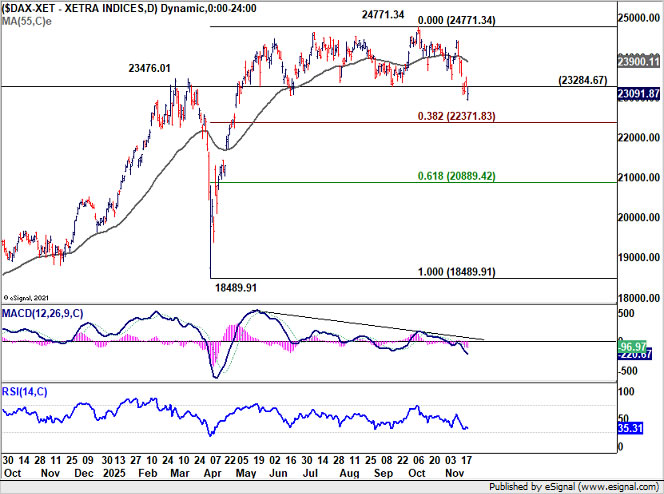Click the Feb month label on time axis

[148, 473]
